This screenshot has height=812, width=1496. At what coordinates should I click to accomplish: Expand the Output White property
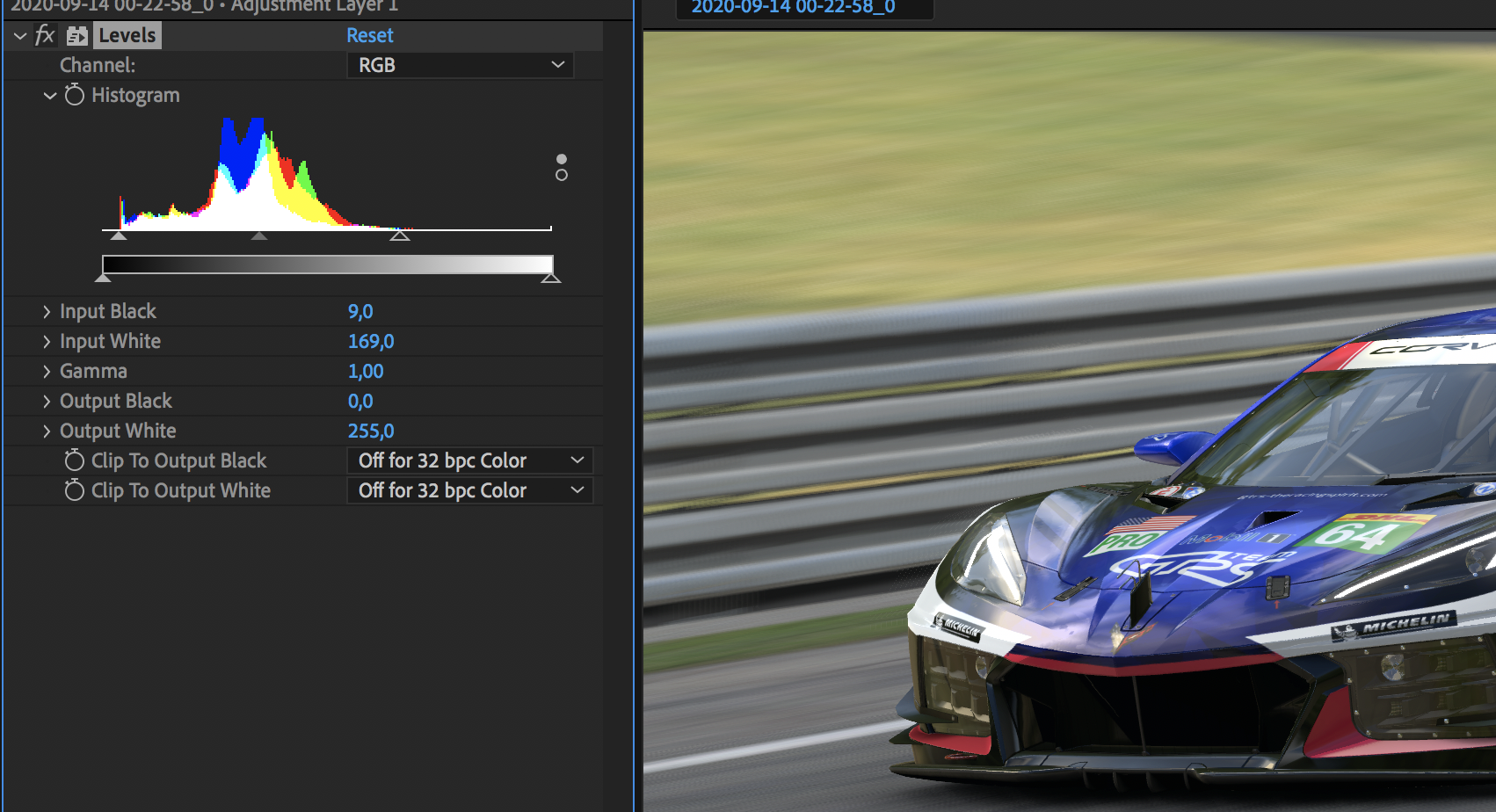[x=47, y=431]
